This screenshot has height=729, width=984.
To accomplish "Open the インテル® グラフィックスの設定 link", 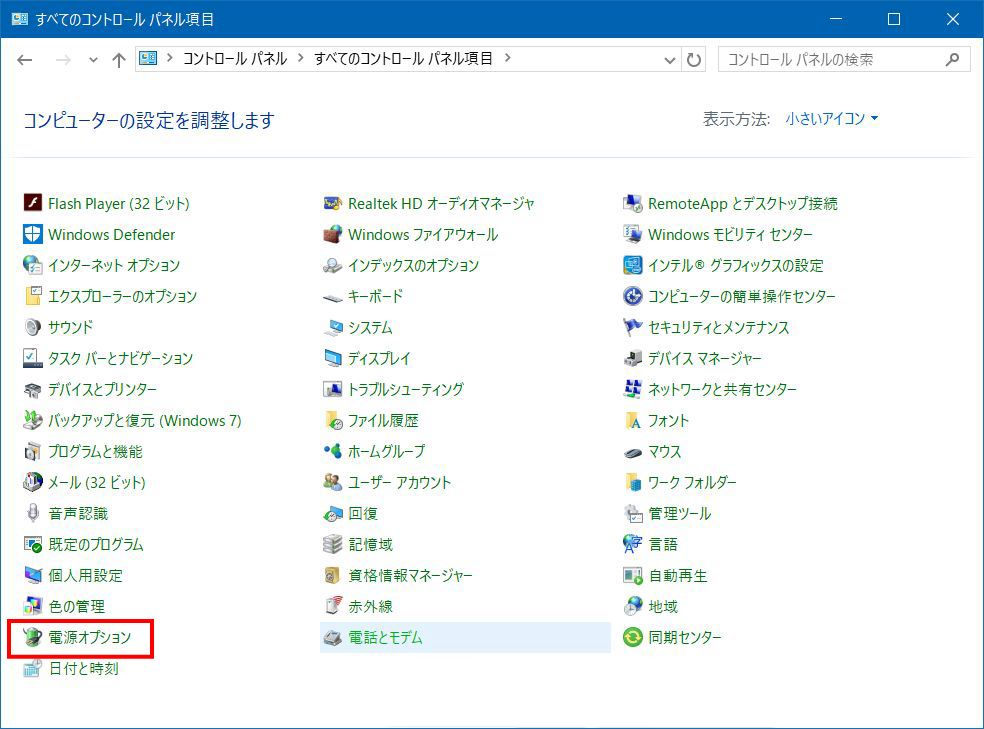I will (735, 265).
